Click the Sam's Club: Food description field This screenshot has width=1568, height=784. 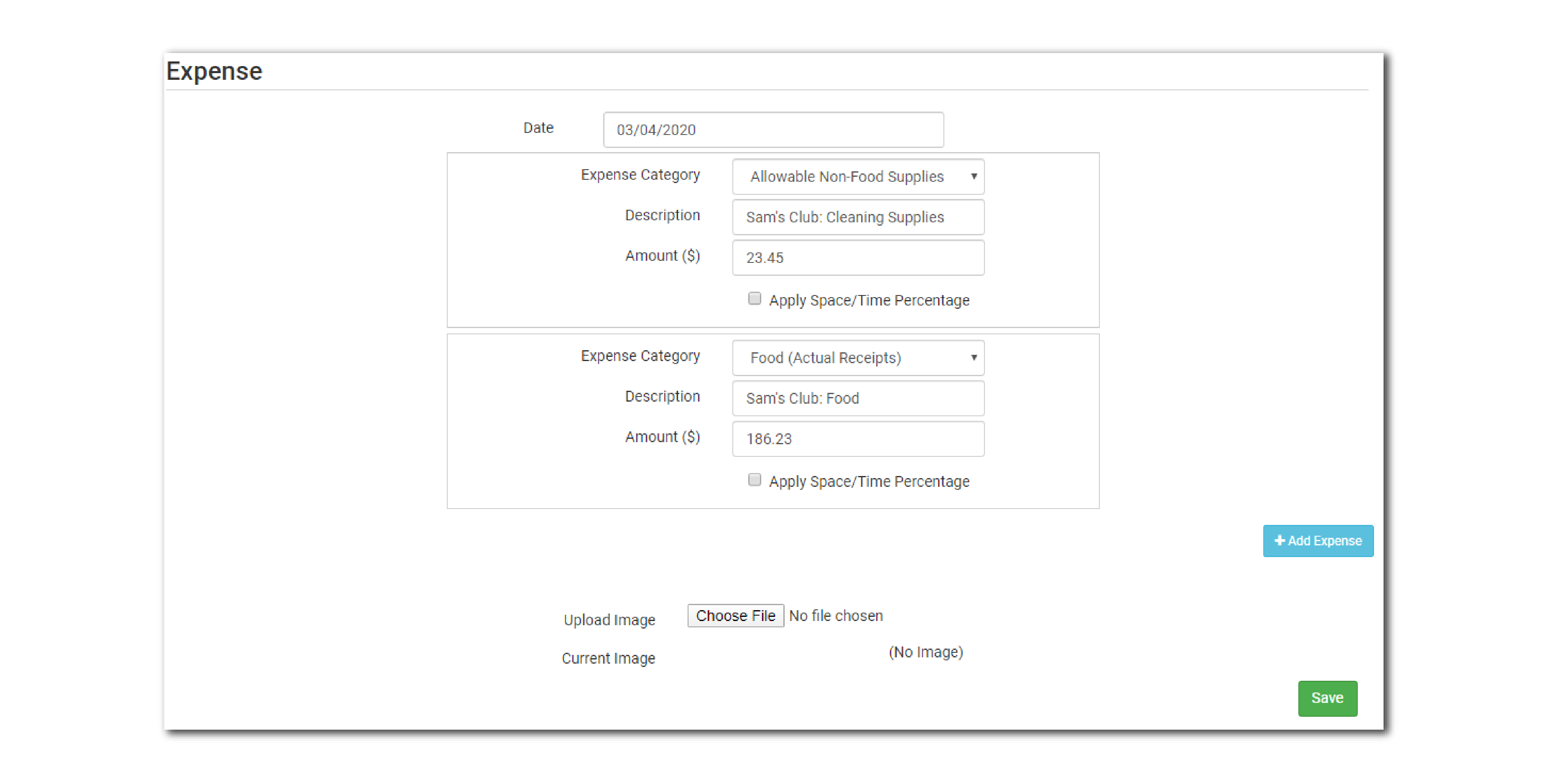point(858,399)
